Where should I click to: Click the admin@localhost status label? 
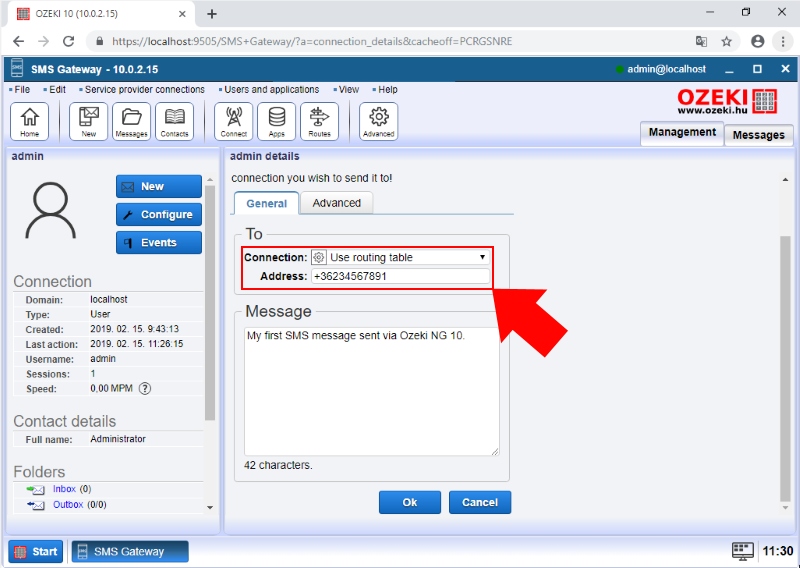point(666,69)
